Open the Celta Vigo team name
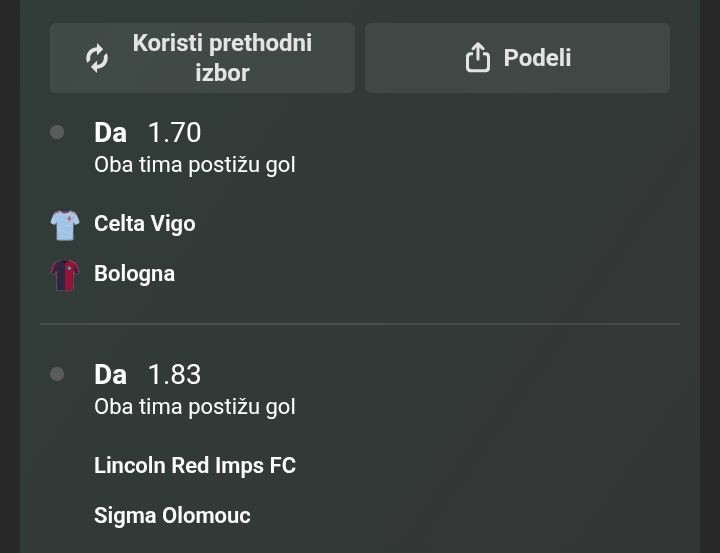 (x=144, y=223)
